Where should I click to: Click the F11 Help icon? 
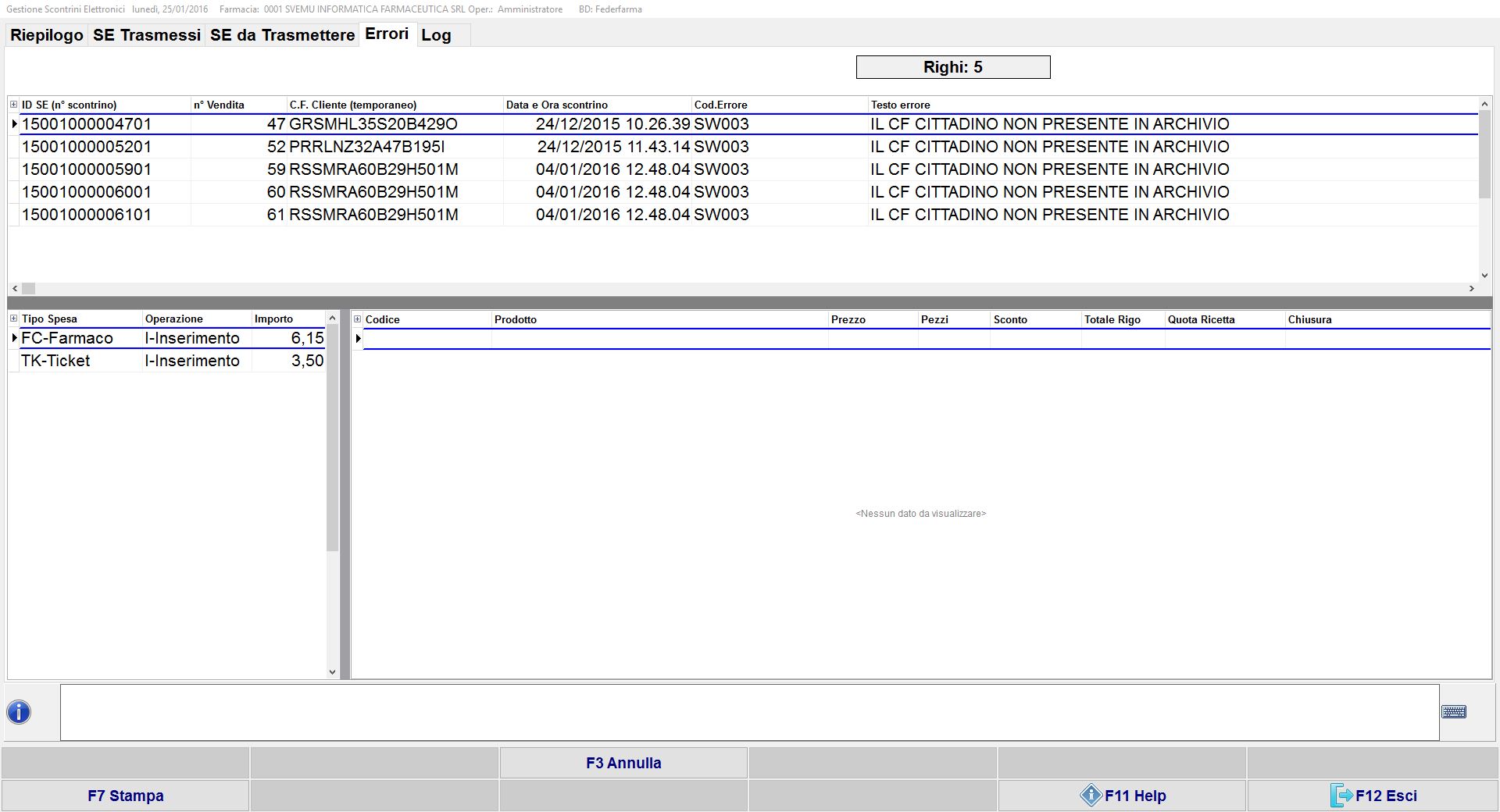point(1091,796)
